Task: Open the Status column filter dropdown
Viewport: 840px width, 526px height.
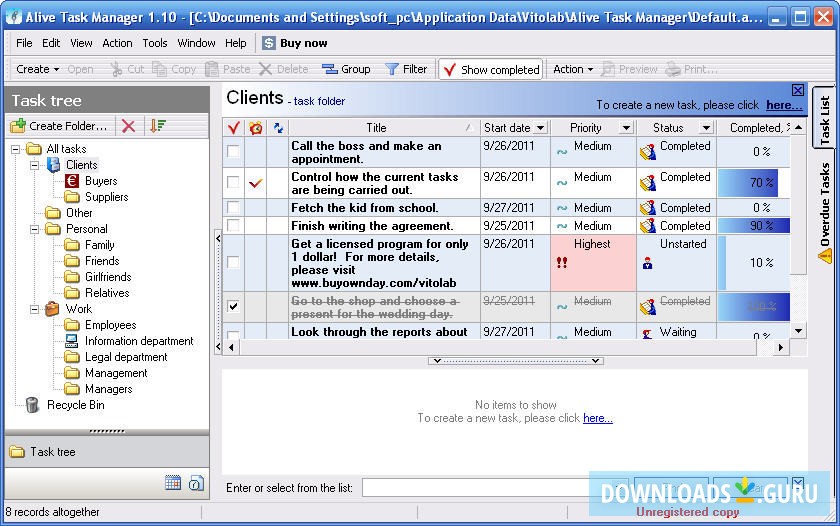Action: point(706,128)
